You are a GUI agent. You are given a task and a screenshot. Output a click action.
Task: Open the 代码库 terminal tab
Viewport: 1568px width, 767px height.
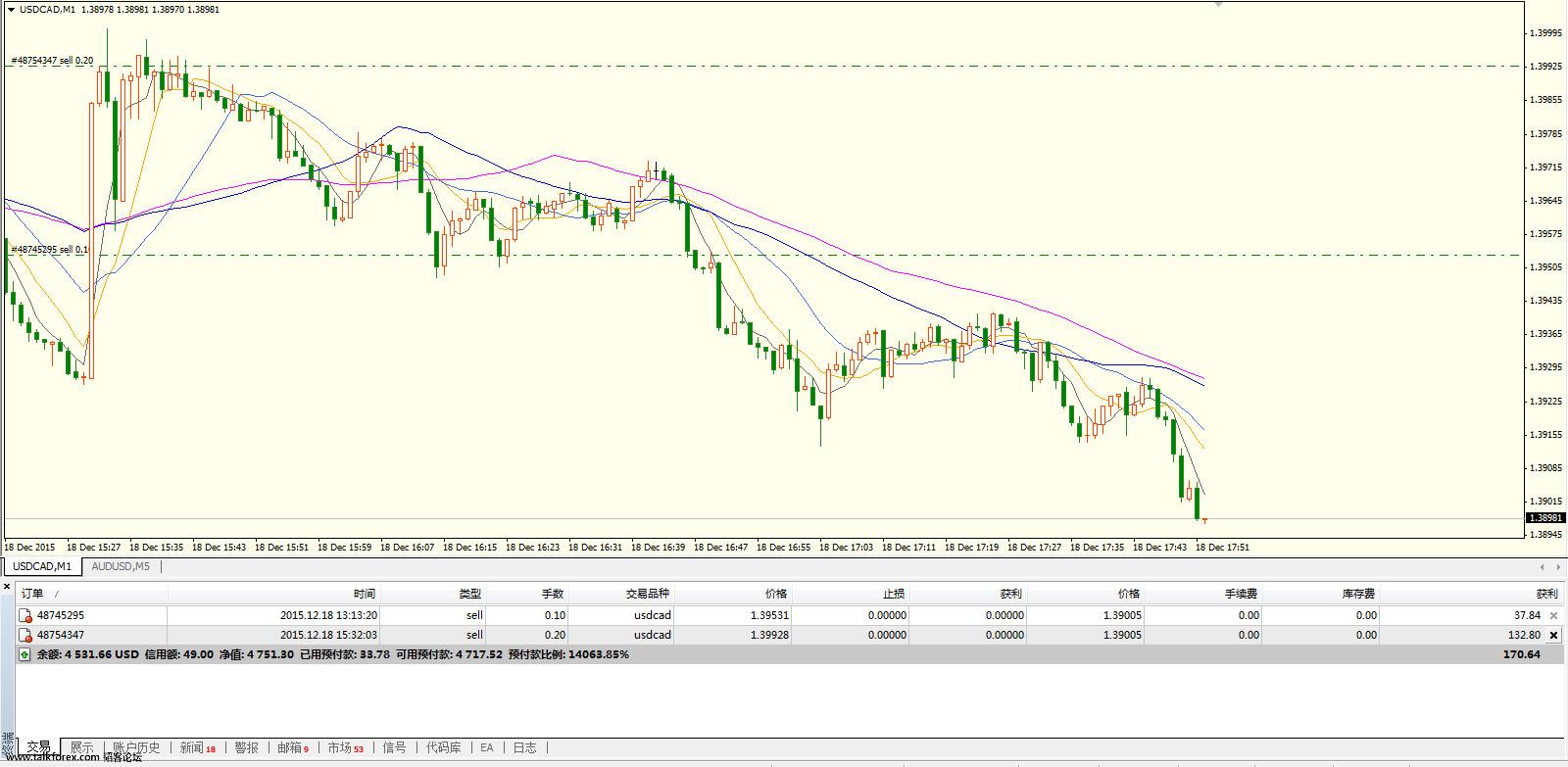pyautogui.click(x=444, y=747)
